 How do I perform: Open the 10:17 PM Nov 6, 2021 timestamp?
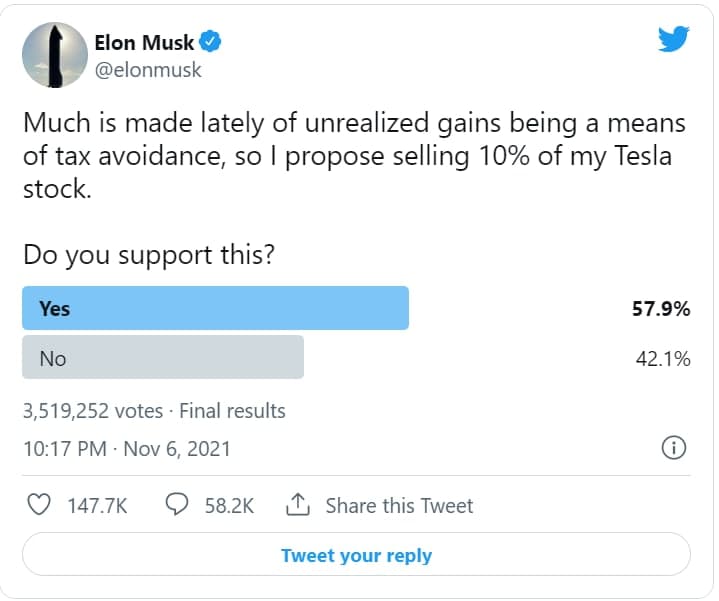pyautogui.click(x=127, y=449)
